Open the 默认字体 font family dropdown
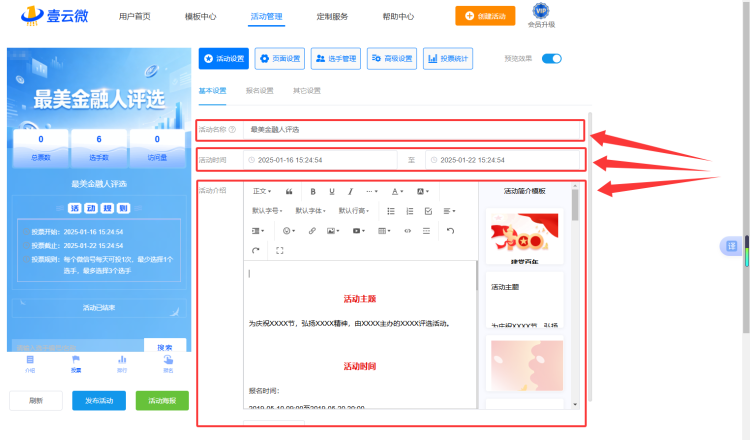This screenshot has height=440, width=750. coord(310,211)
